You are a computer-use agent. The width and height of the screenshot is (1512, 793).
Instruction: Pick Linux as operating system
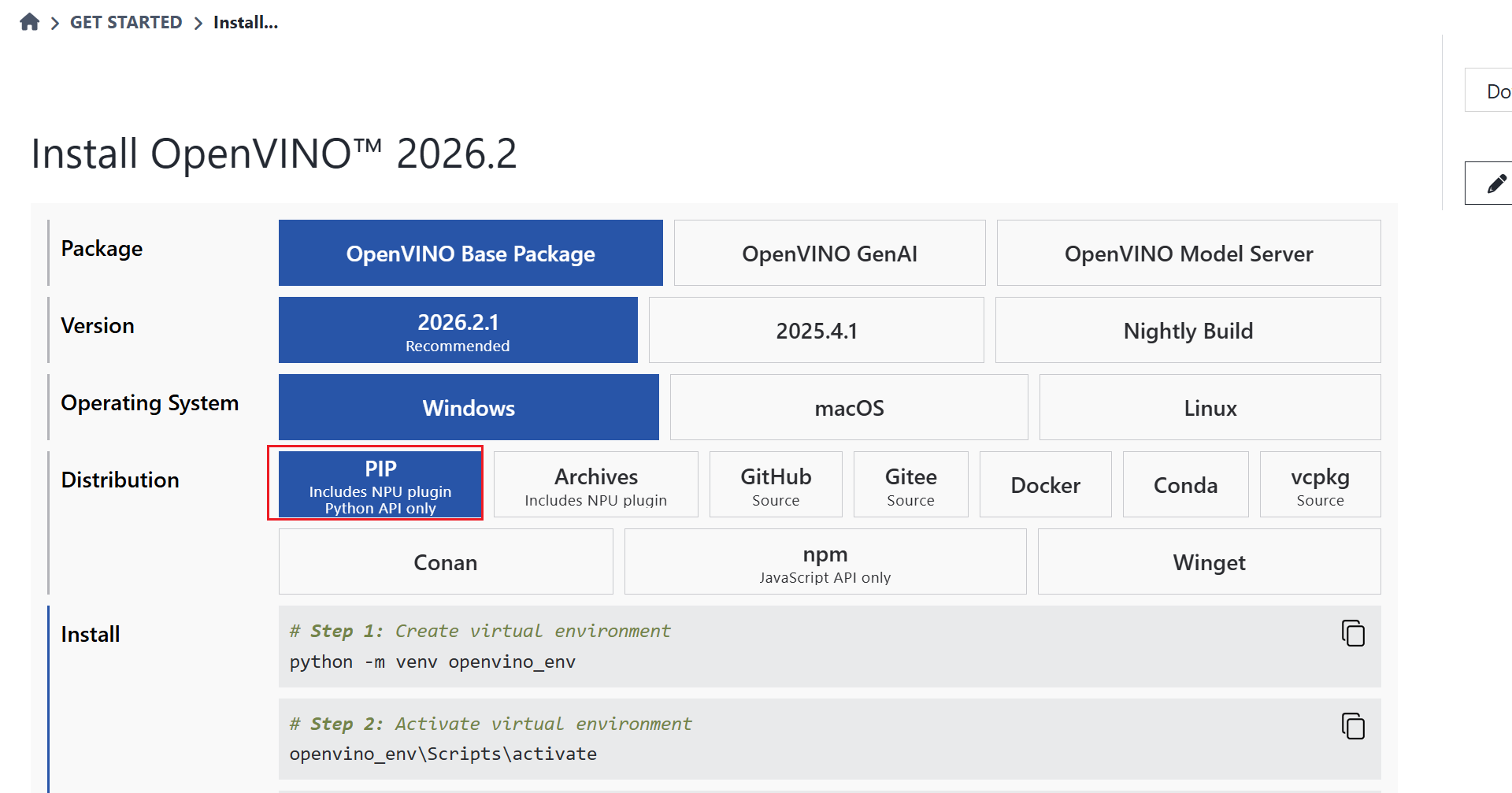click(1210, 407)
